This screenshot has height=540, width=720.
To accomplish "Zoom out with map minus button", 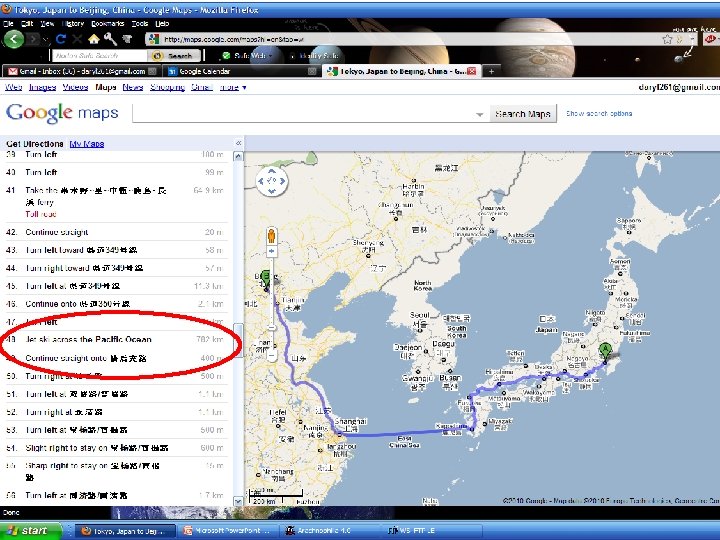I will coord(271,355).
